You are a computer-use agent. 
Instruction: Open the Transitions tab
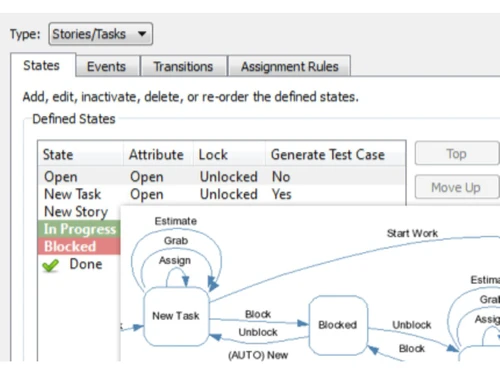183,67
